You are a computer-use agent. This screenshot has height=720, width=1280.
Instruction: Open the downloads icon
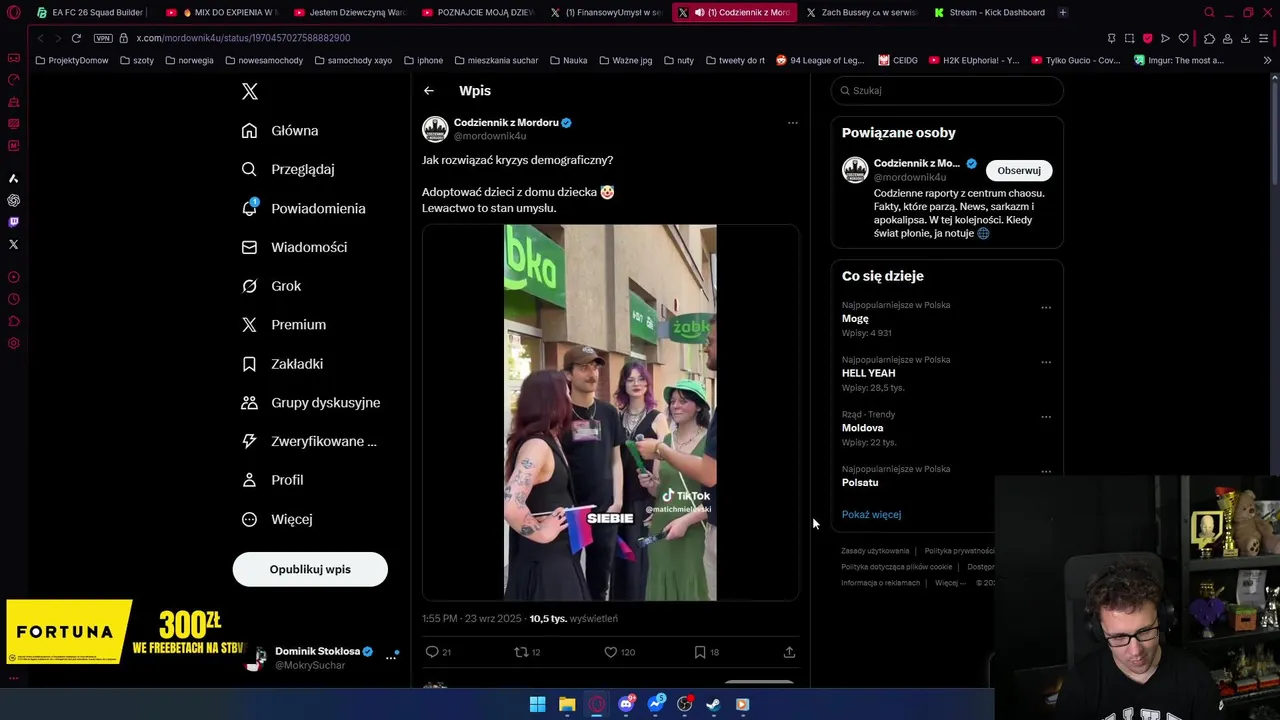(1245, 38)
